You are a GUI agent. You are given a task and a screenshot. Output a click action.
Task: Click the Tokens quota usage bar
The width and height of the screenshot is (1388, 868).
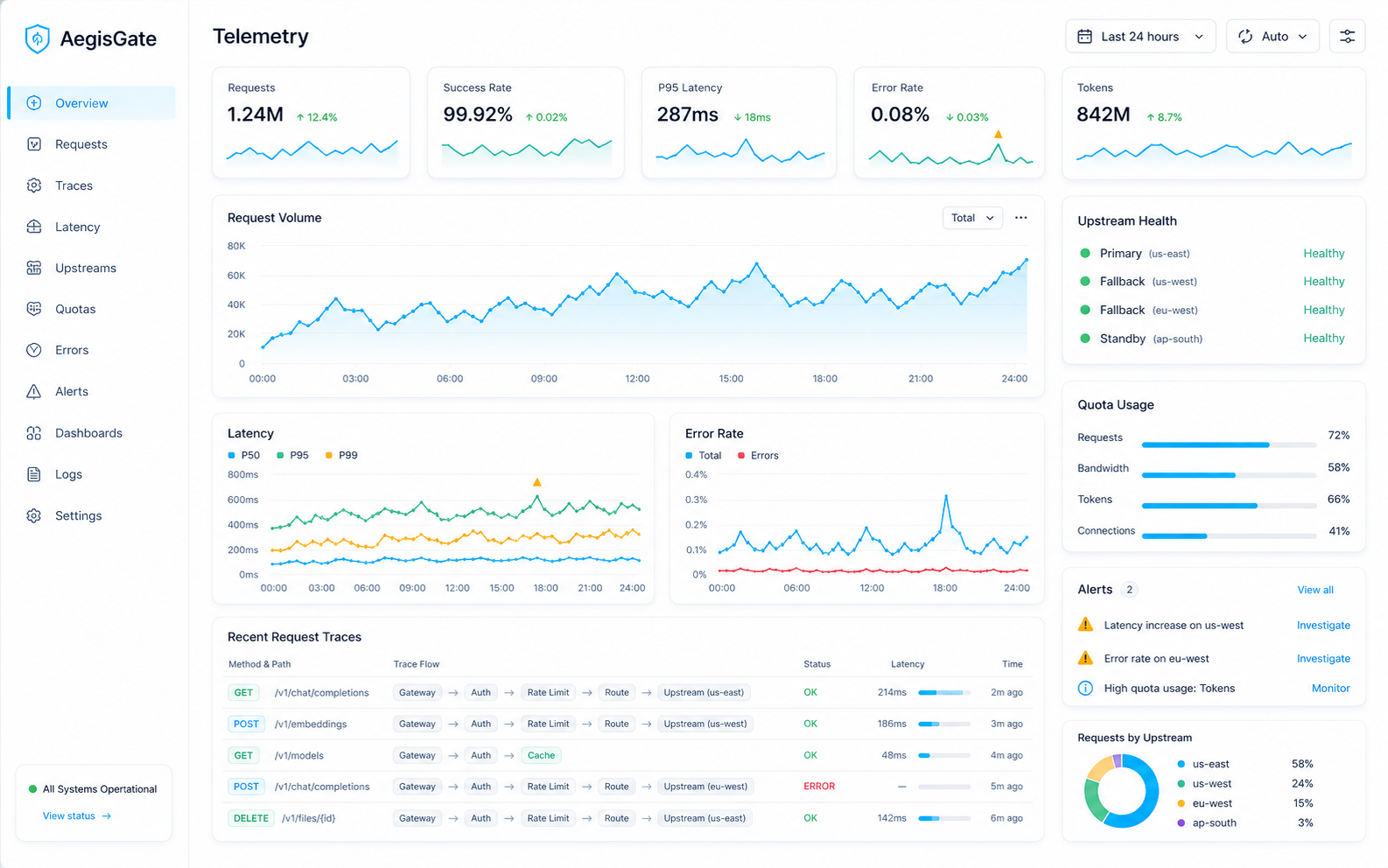pos(1229,506)
